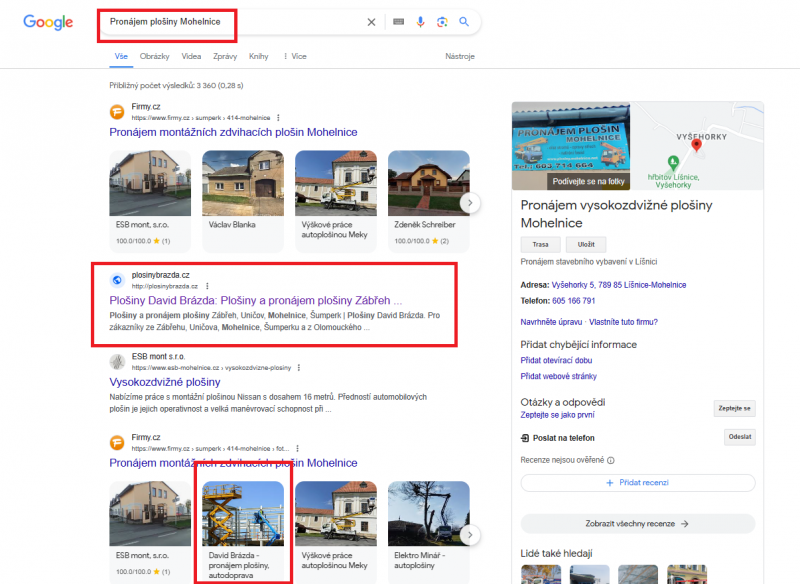Click second Firmy.cz orange favicon
This screenshot has width=800, height=584.
117,443
